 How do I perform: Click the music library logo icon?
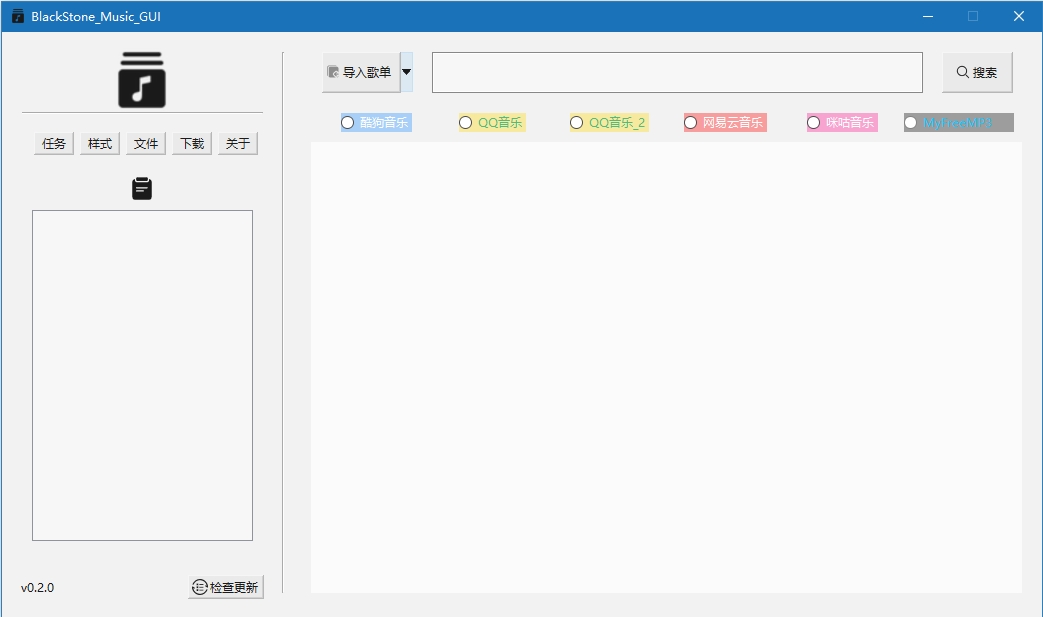click(x=142, y=80)
